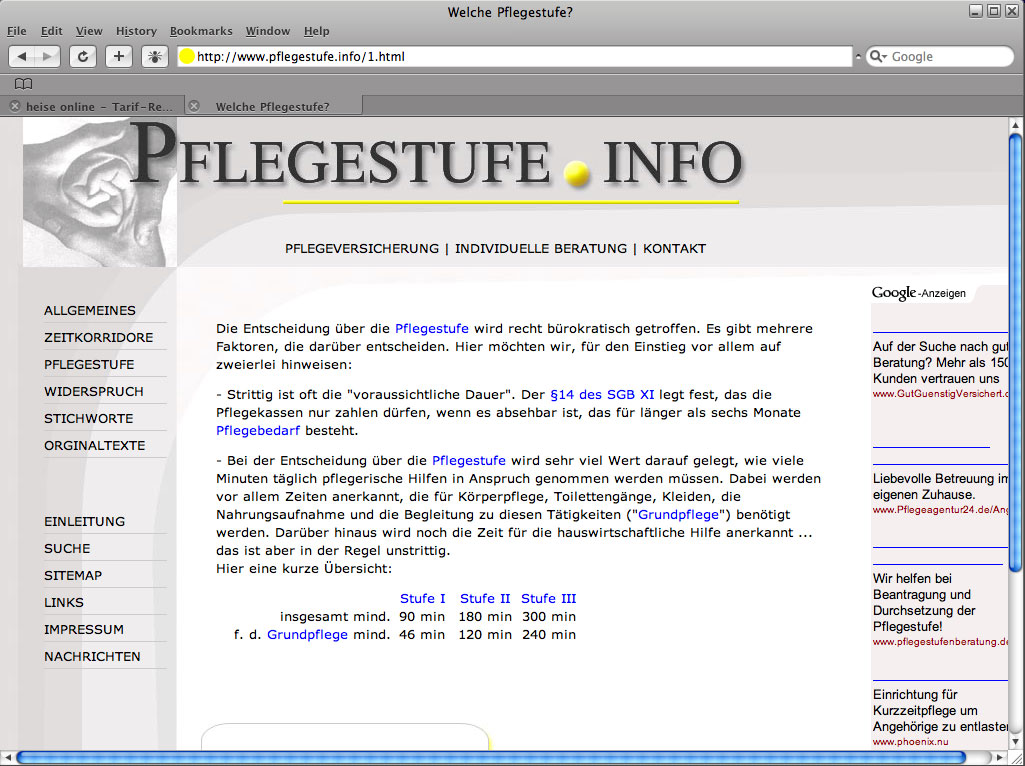This screenshot has width=1025, height=766.
Task: Select the Welche Pflegestufe? tab
Action: point(273,107)
